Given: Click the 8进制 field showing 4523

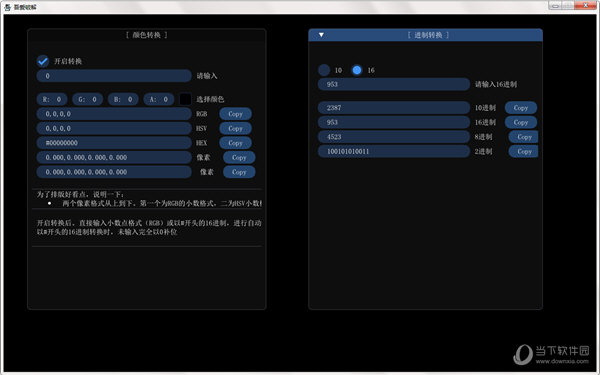Looking at the screenshot, I should [x=394, y=137].
